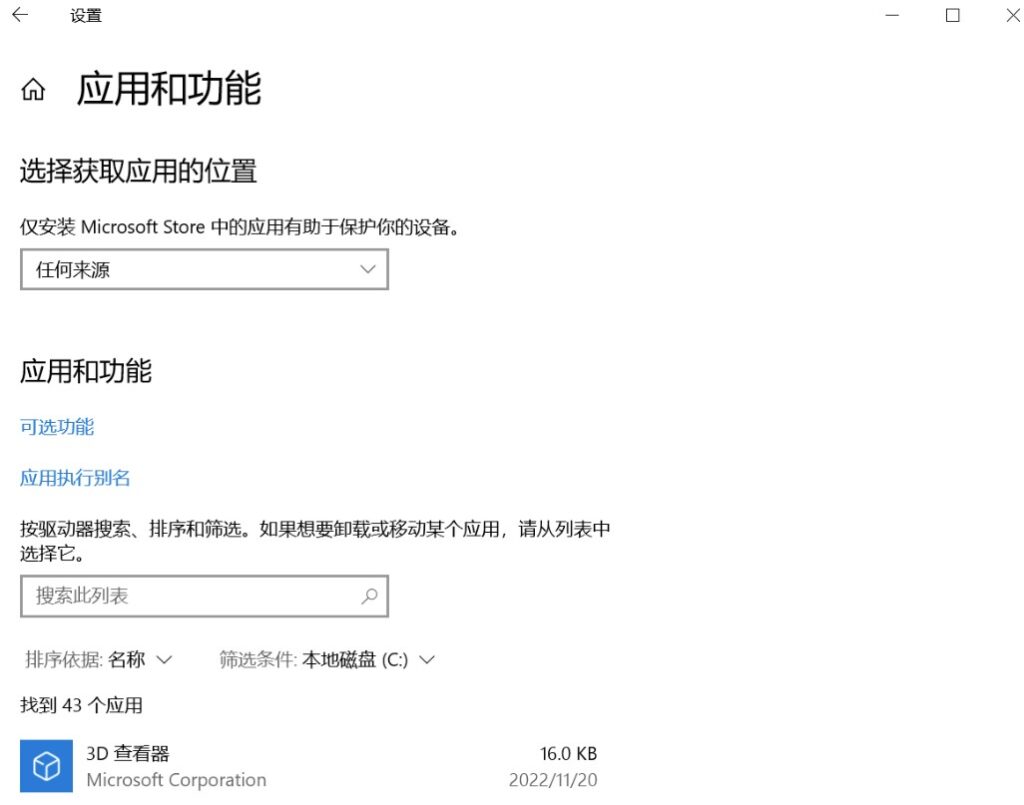Click the back arrow icon

[x=18, y=15]
